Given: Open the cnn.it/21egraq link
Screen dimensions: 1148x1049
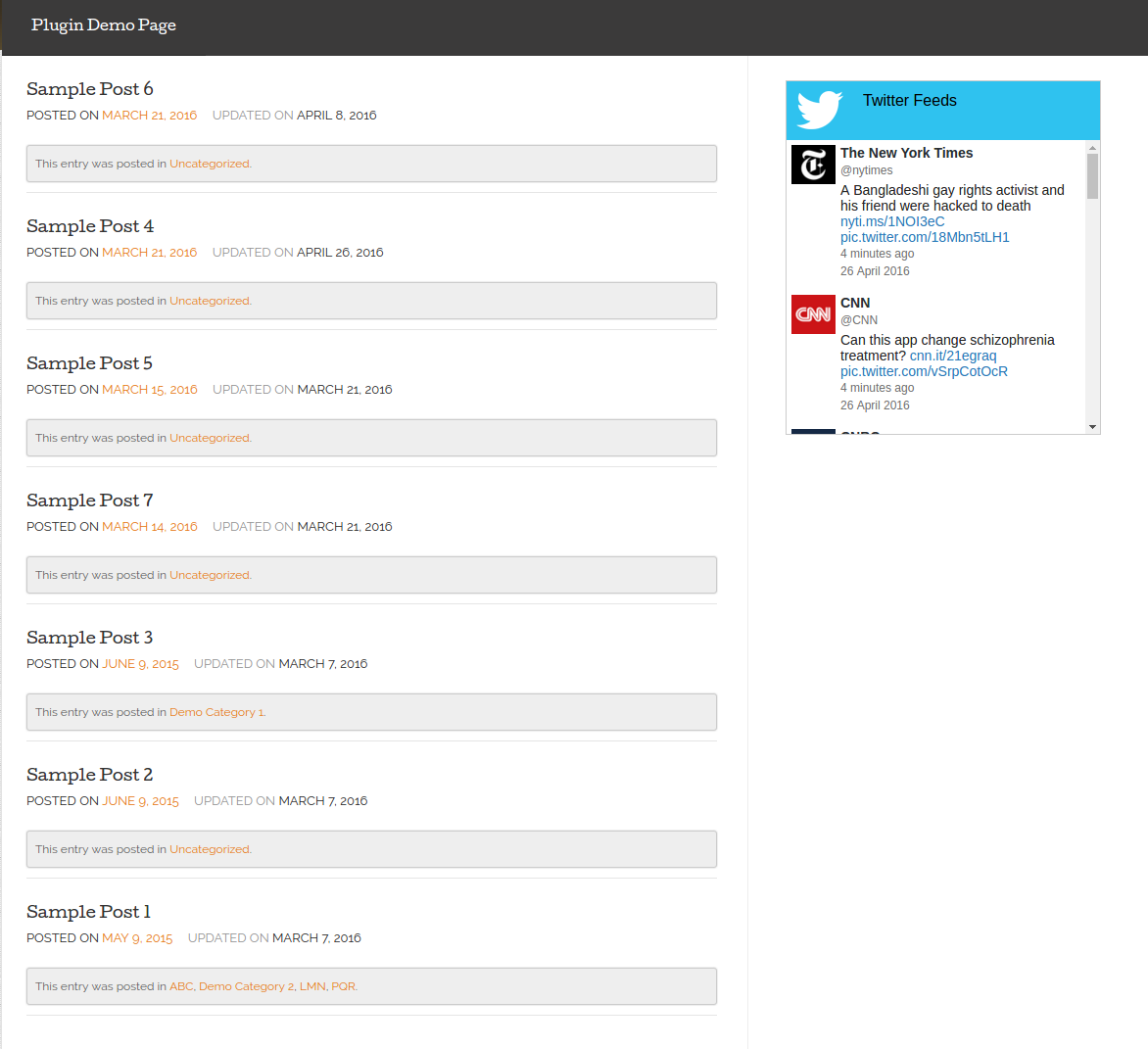Looking at the screenshot, I should click(x=952, y=356).
